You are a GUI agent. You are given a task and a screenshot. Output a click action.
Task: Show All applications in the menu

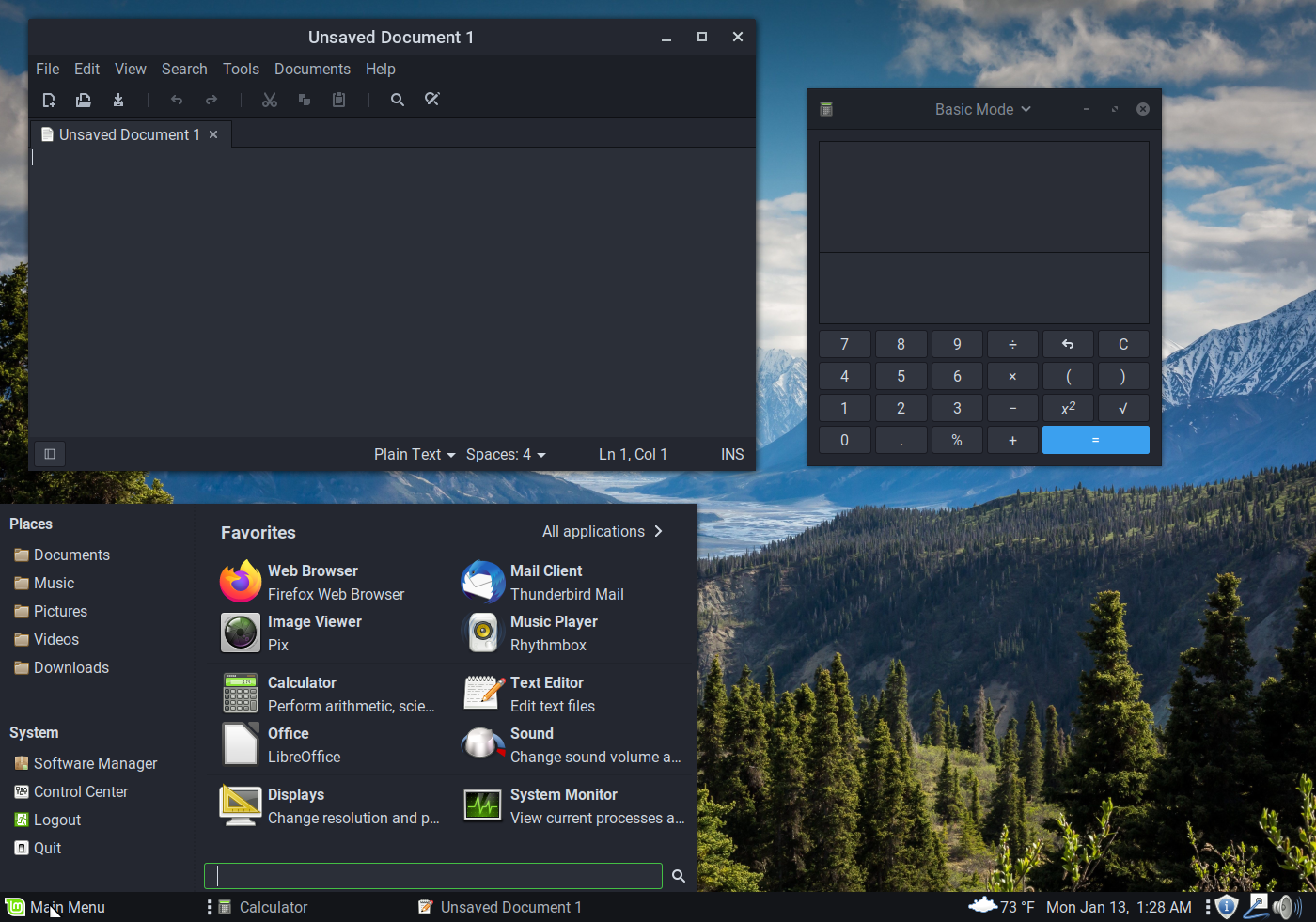602,531
